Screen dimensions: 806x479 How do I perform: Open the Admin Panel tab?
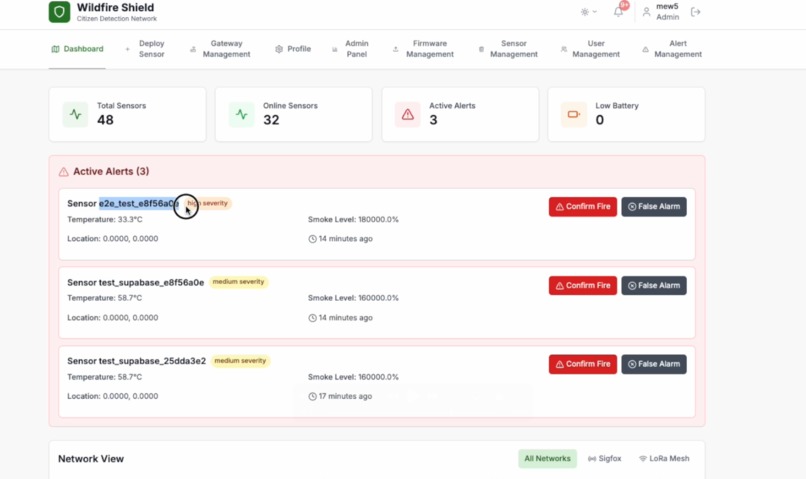tap(351, 49)
